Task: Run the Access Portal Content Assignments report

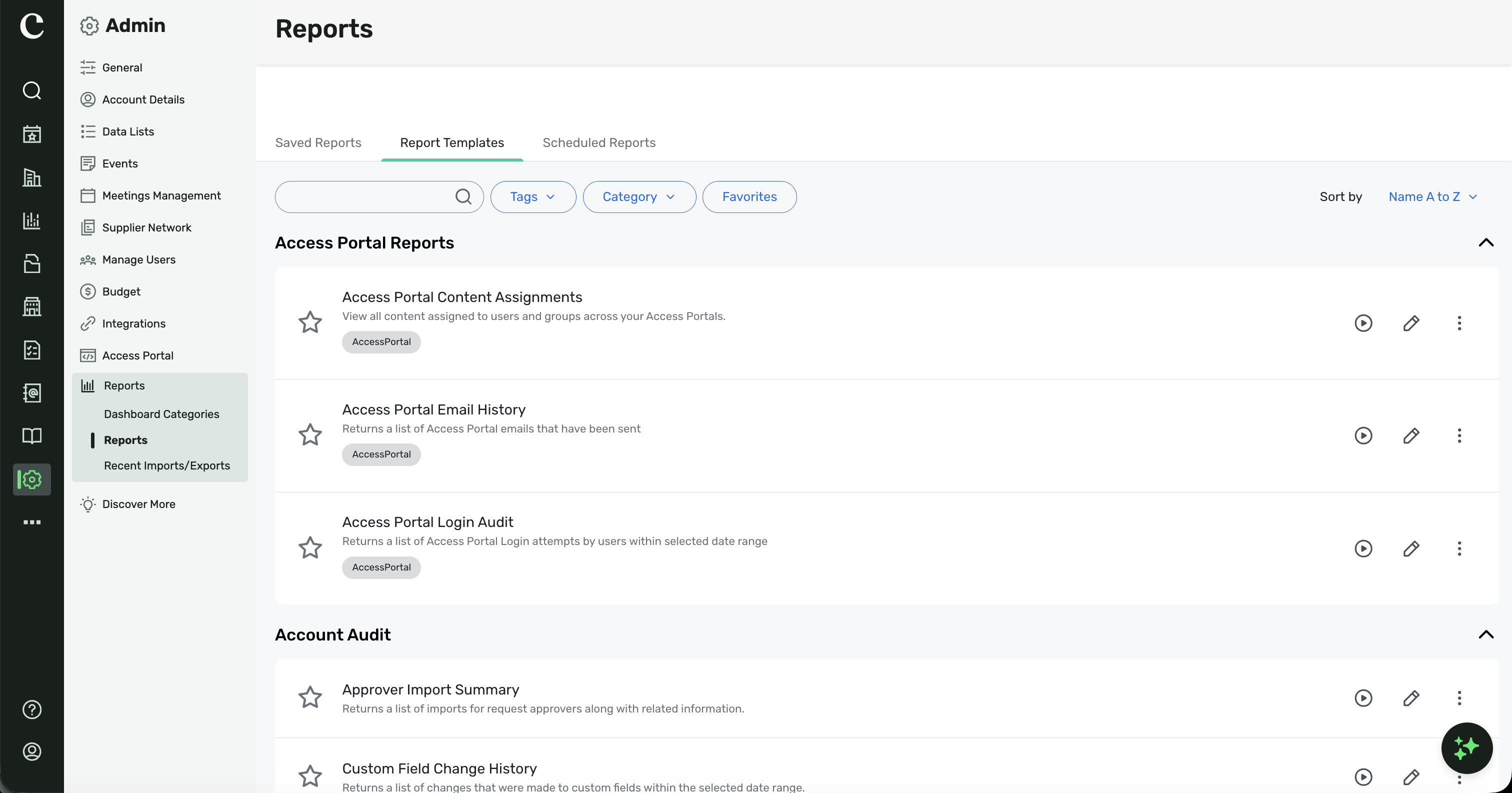Action: (x=1363, y=323)
